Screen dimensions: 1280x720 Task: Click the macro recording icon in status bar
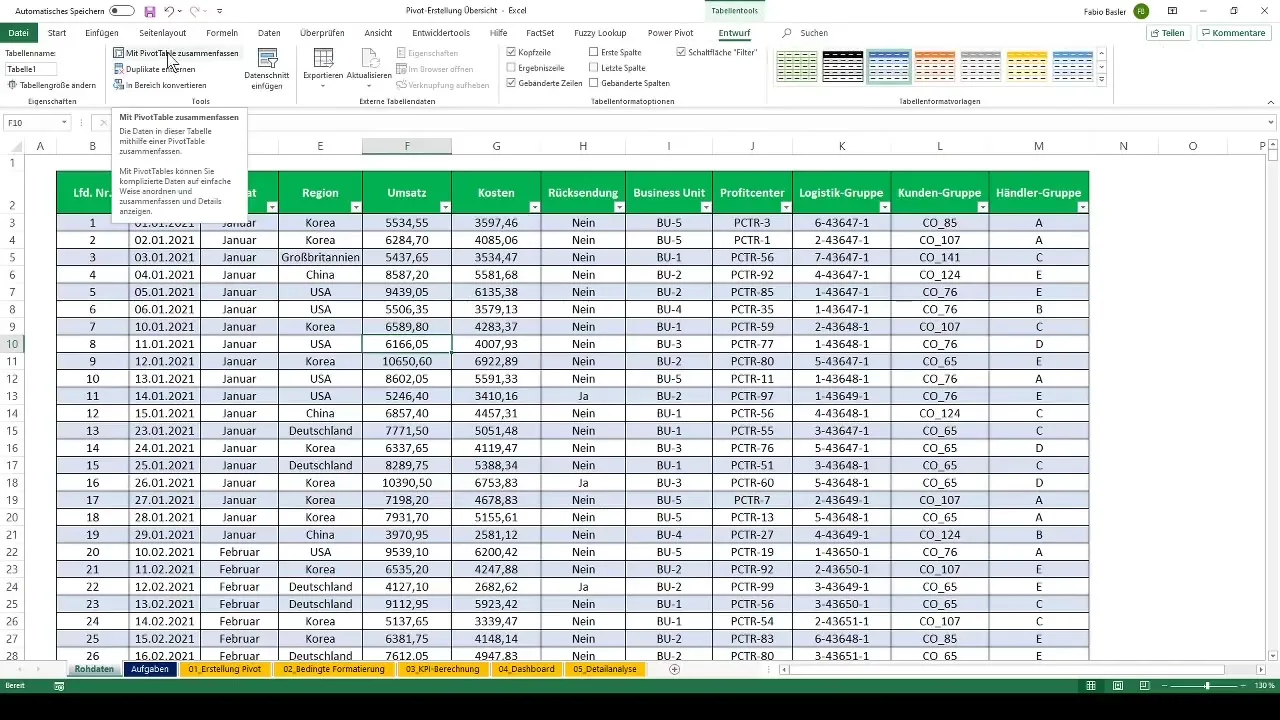click(x=59, y=686)
